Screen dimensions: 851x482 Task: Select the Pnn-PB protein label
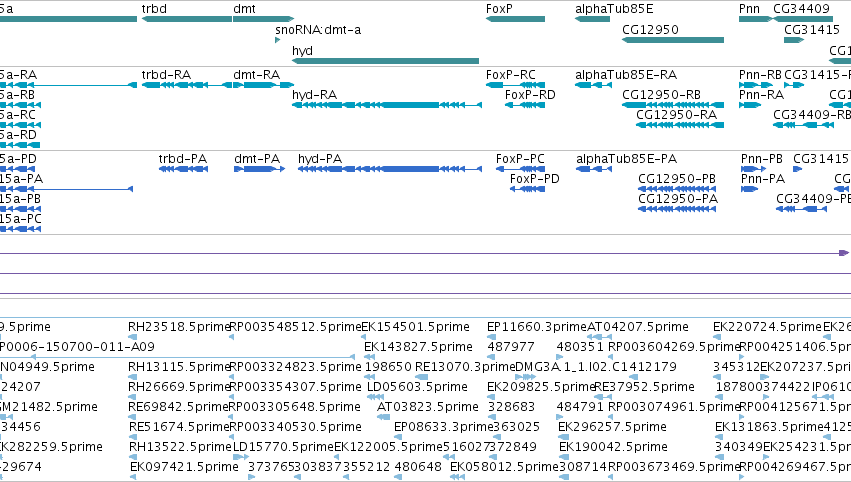click(x=762, y=159)
